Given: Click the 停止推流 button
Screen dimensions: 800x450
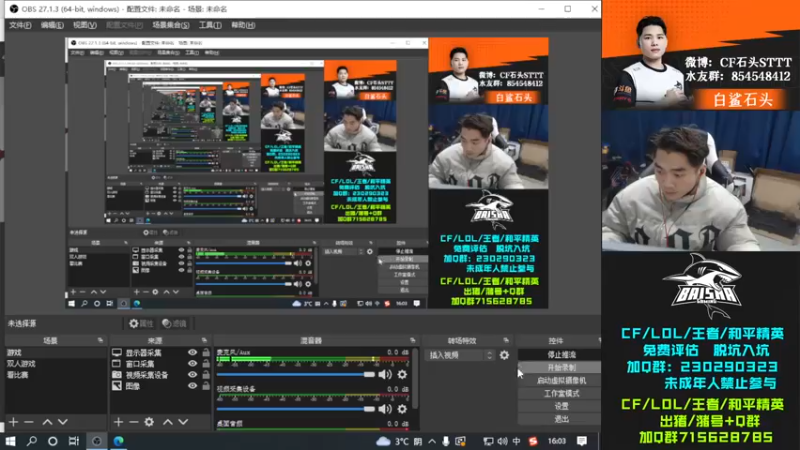Looking at the screenshot, I should click(x=561, y=354).
